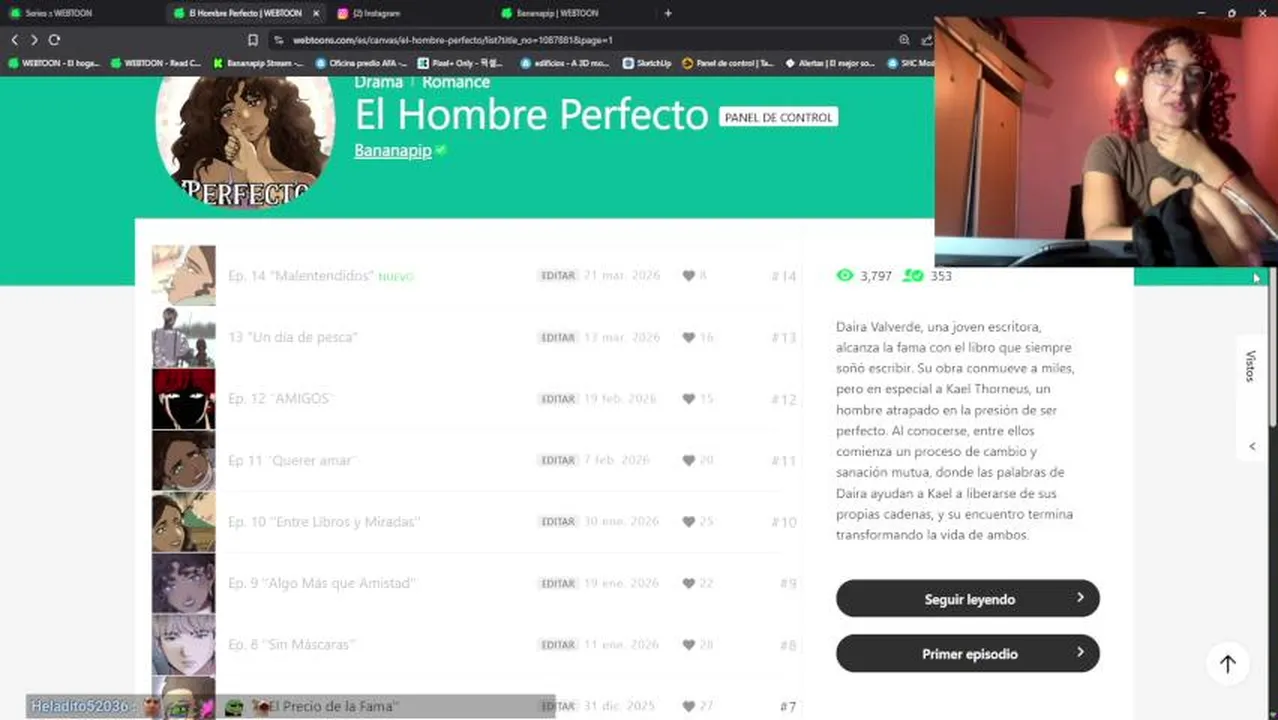Screen dimensions: 1278x720
Task: Open Ep. 12 "AMIGOS" episode
Action: click(x=279, y=399)
